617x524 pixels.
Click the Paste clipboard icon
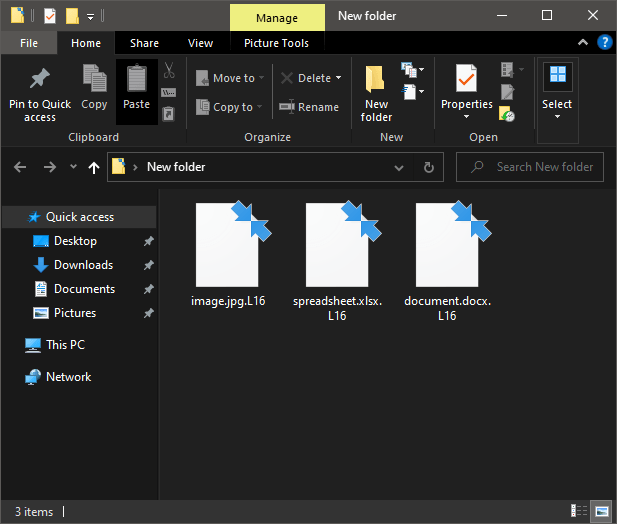click(137, 79)
